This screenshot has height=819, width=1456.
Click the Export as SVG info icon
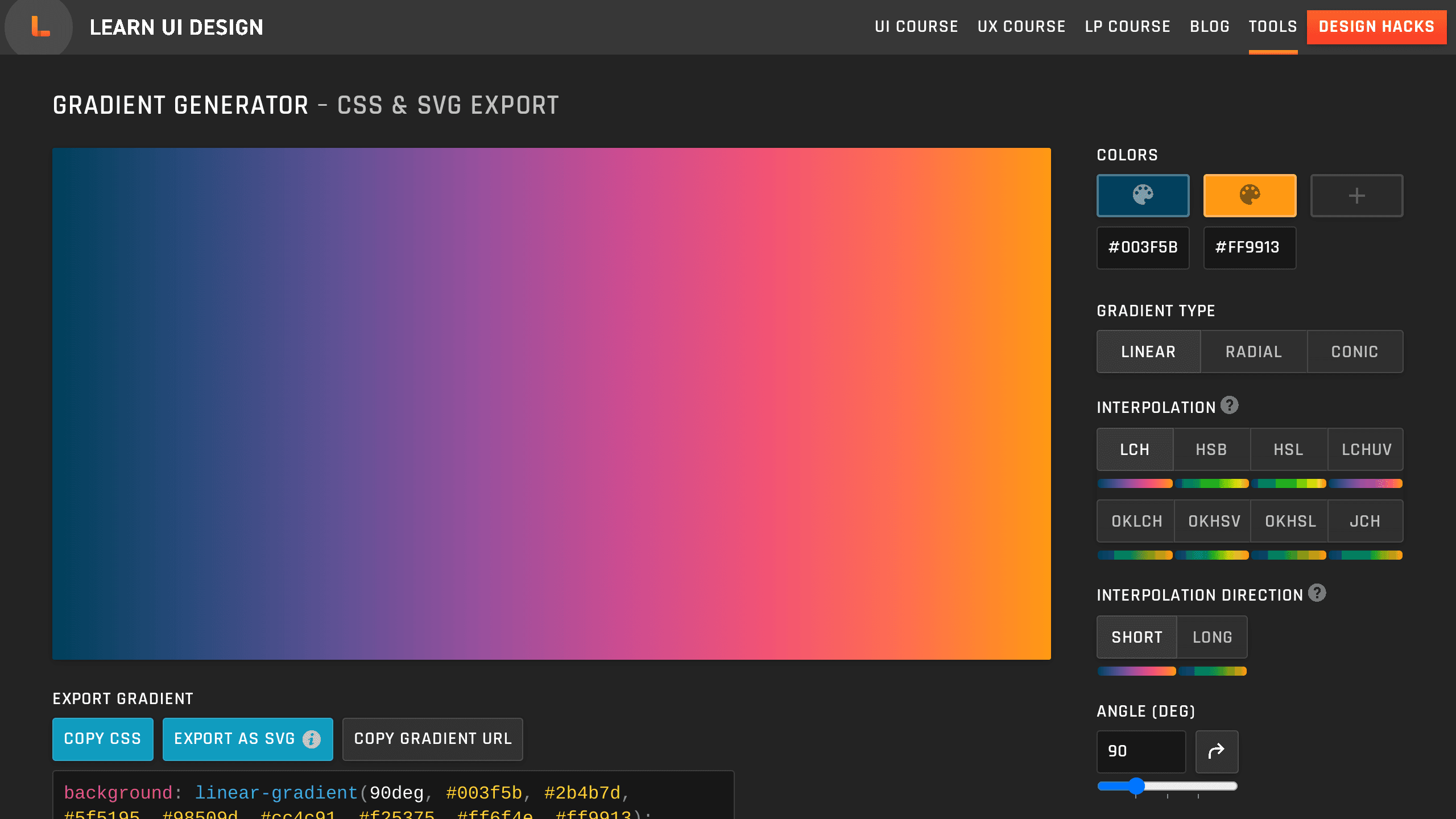pyautogui.click(x=312, y=739)
